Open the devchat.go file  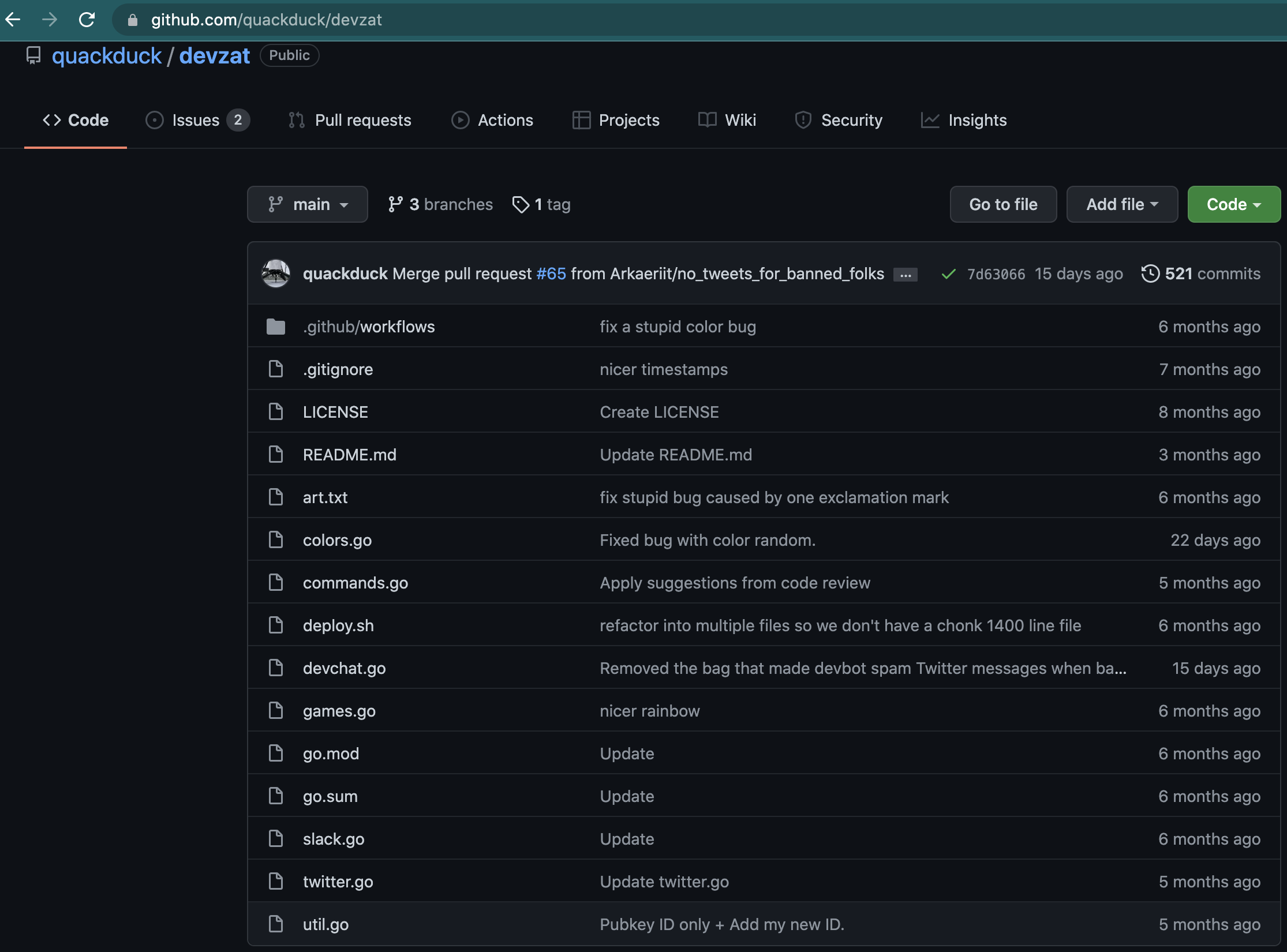[345, 668]
